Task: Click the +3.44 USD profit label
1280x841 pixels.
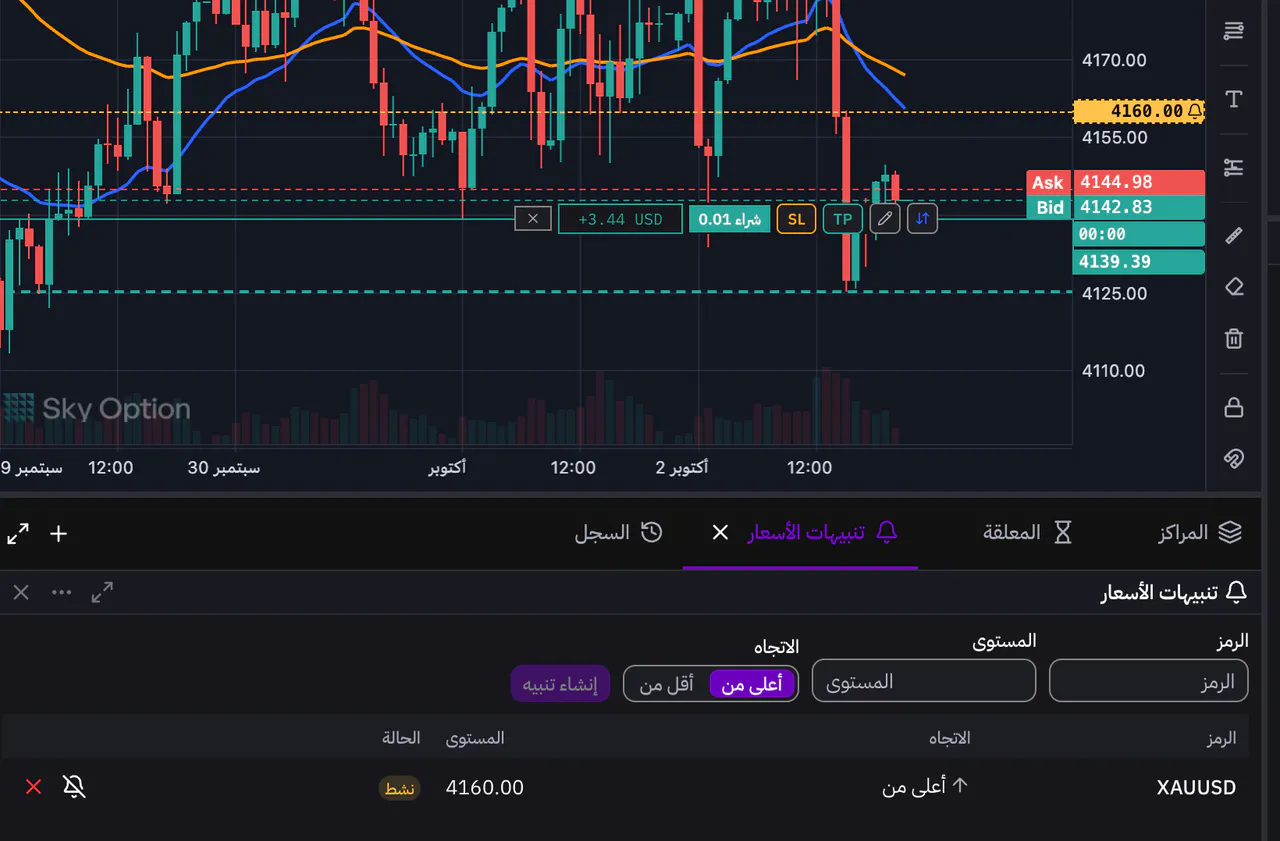Action: click(x=620, y=219)
